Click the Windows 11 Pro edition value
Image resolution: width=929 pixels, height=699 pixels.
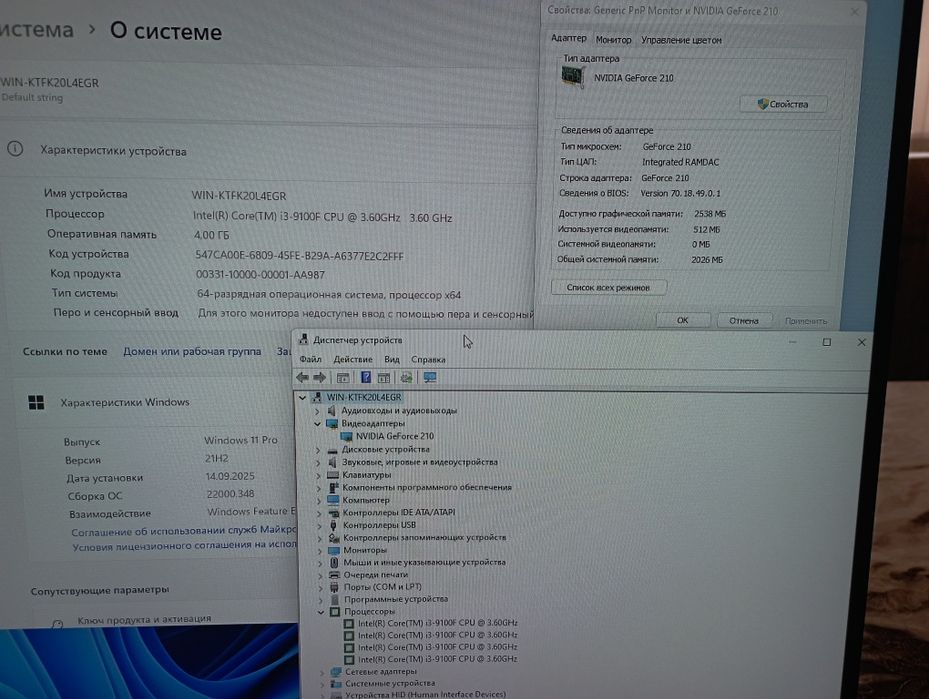[241, 440]
